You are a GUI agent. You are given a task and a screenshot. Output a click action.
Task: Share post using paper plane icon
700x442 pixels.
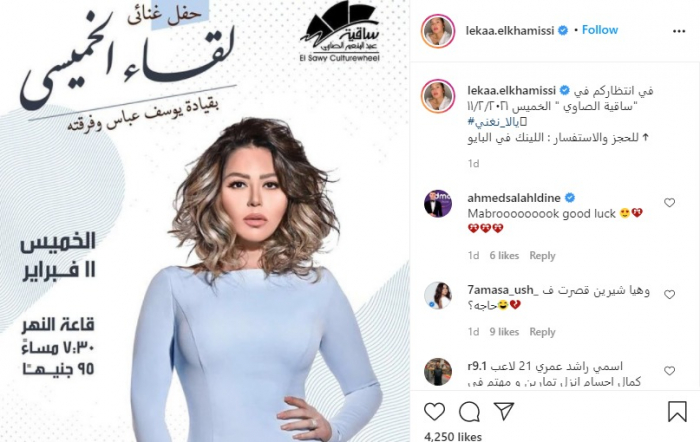pyautogui.click(x=504, y=411)
